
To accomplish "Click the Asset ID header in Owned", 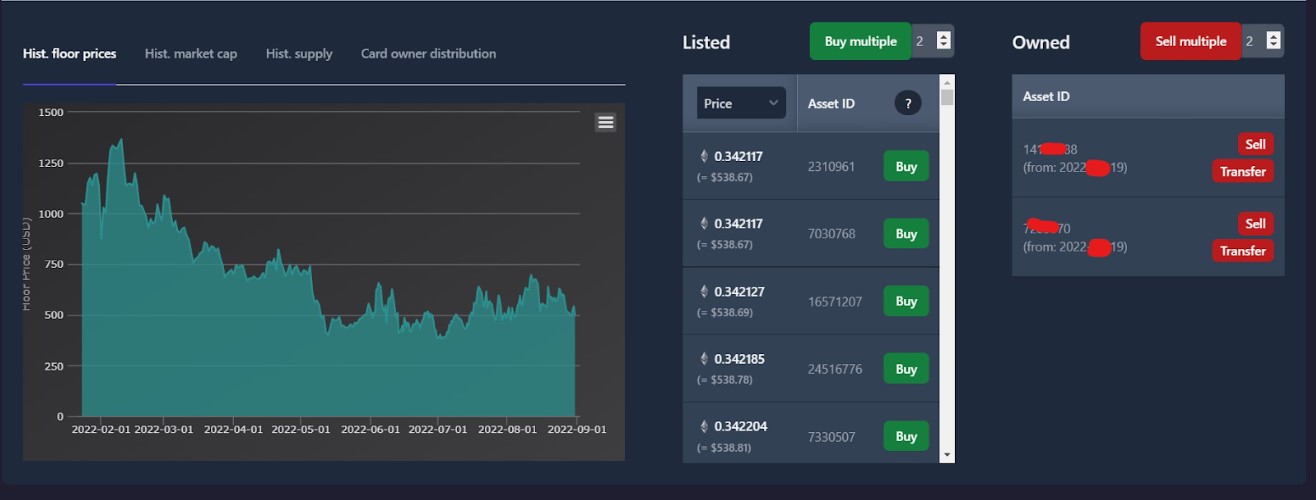I will tap(1046, 96).
